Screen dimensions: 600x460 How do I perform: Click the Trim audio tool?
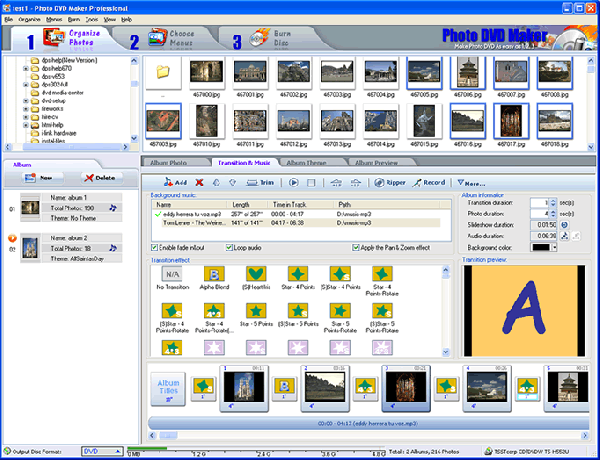[x=259, y=183]
